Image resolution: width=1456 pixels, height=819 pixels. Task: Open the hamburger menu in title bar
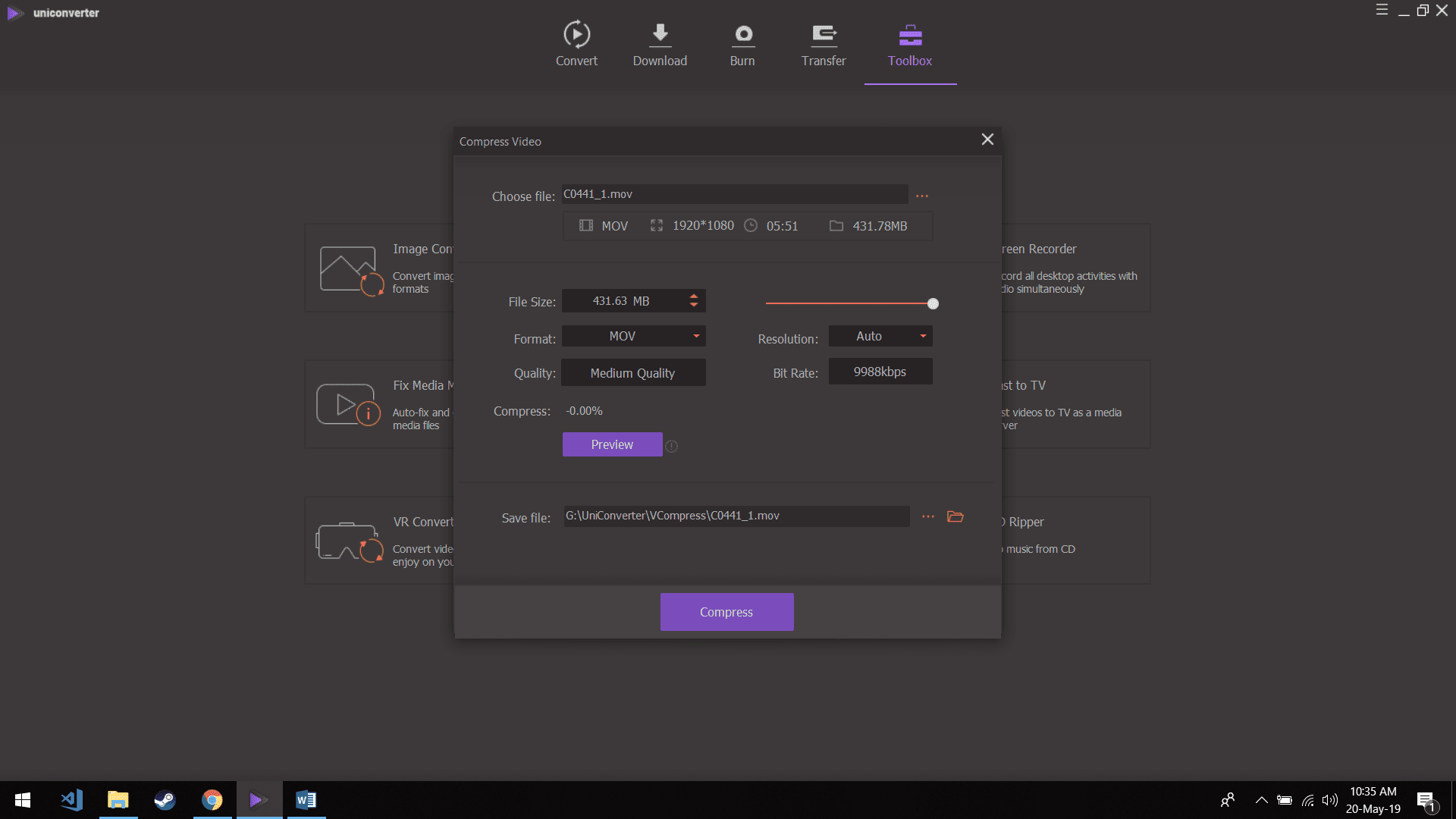1382,10
